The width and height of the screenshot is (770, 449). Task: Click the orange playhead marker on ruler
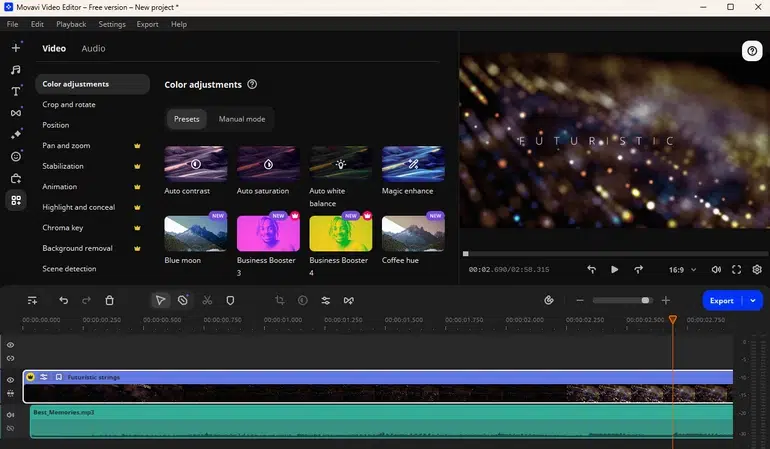tap(673, 319)
